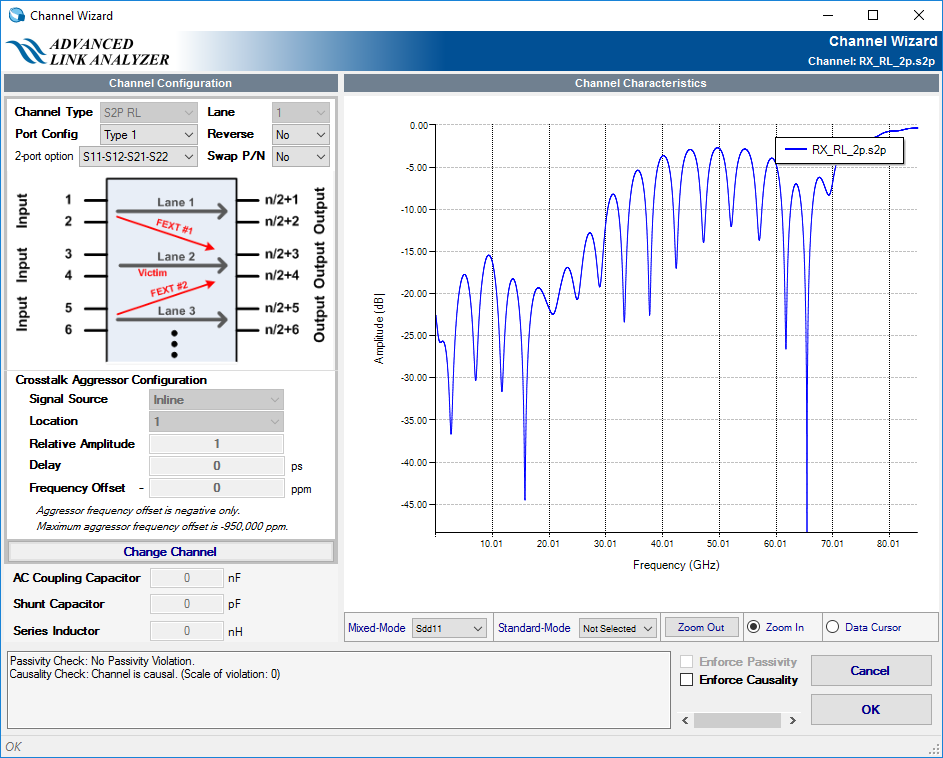943x758 pixels.
Task: Enable the Enforce Causality checkbox
Action: tap(687, 680)
